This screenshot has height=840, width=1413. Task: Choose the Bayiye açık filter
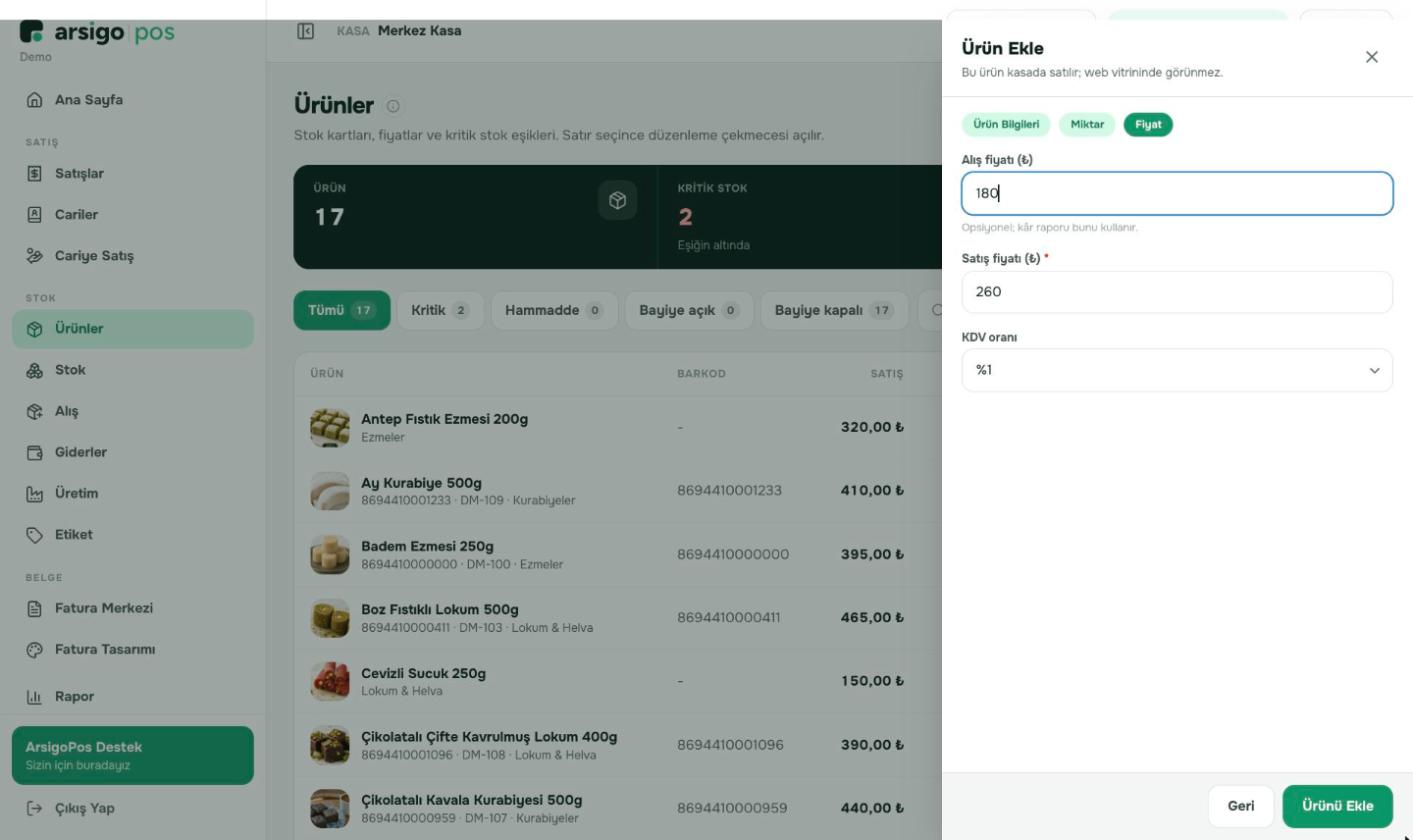pos(689,310)
